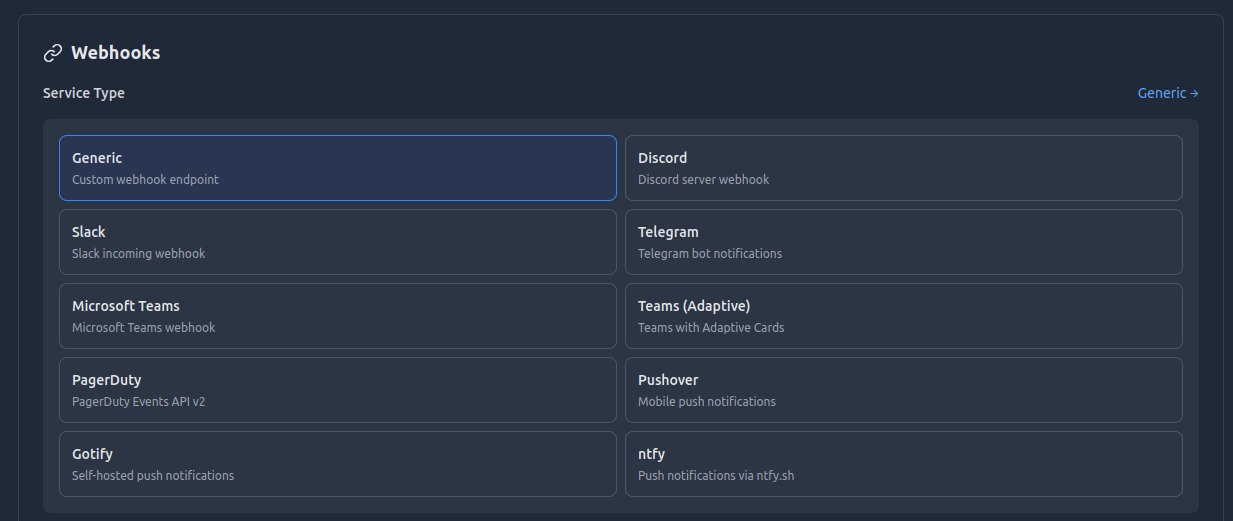Click the chain-link icon beside Webhooks
Screen dimensions: 1233x521
coord(53,53)
